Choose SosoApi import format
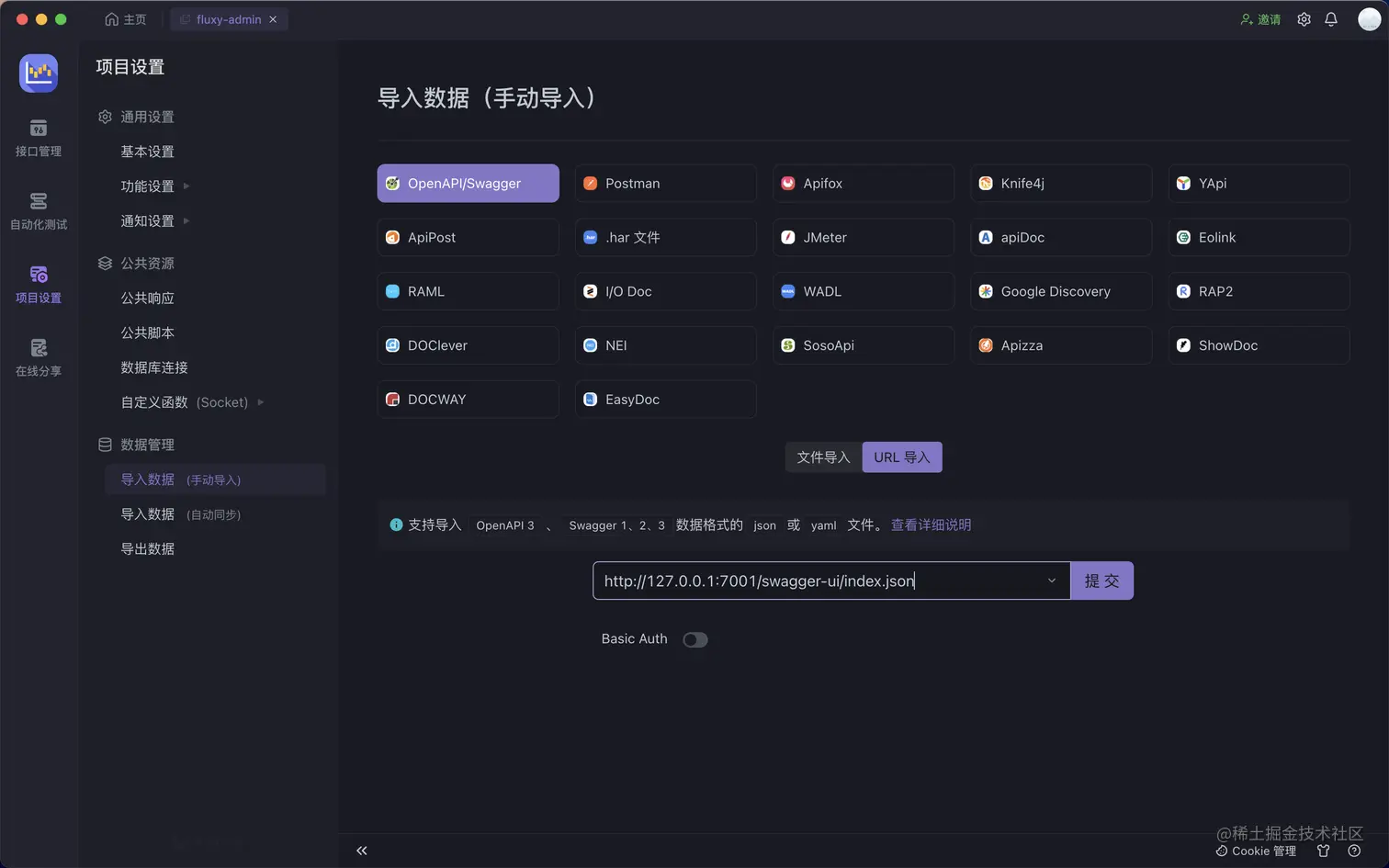 [864, 345]
